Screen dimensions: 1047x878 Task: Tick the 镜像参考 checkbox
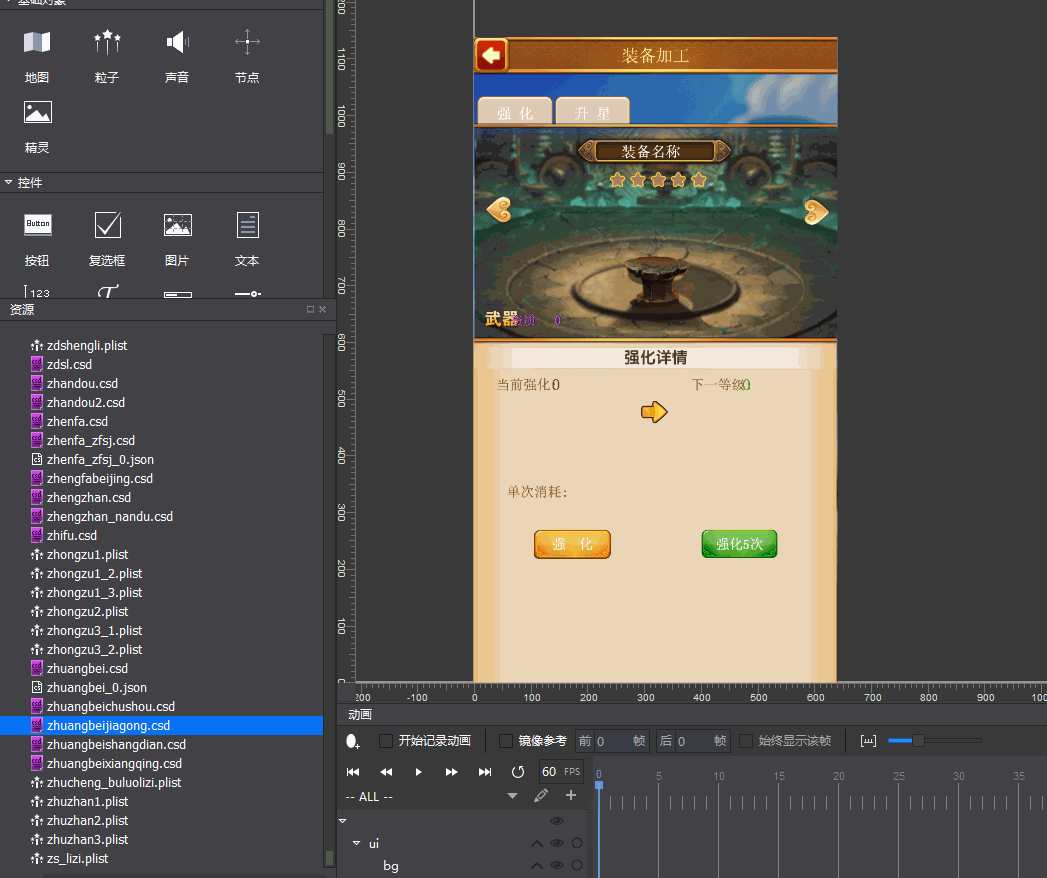tap(506, 741)
